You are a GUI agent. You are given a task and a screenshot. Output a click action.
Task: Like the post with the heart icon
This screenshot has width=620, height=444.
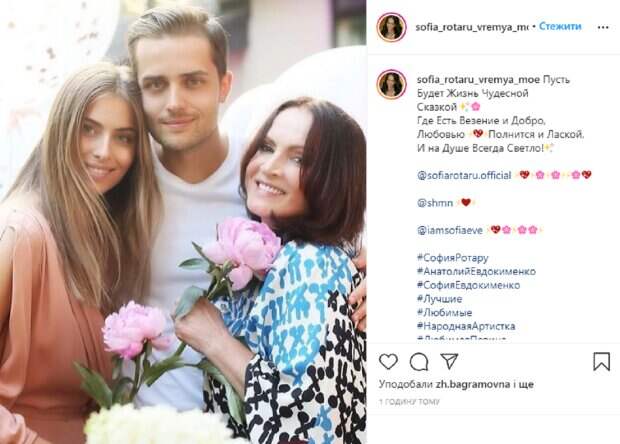(388, 361)
